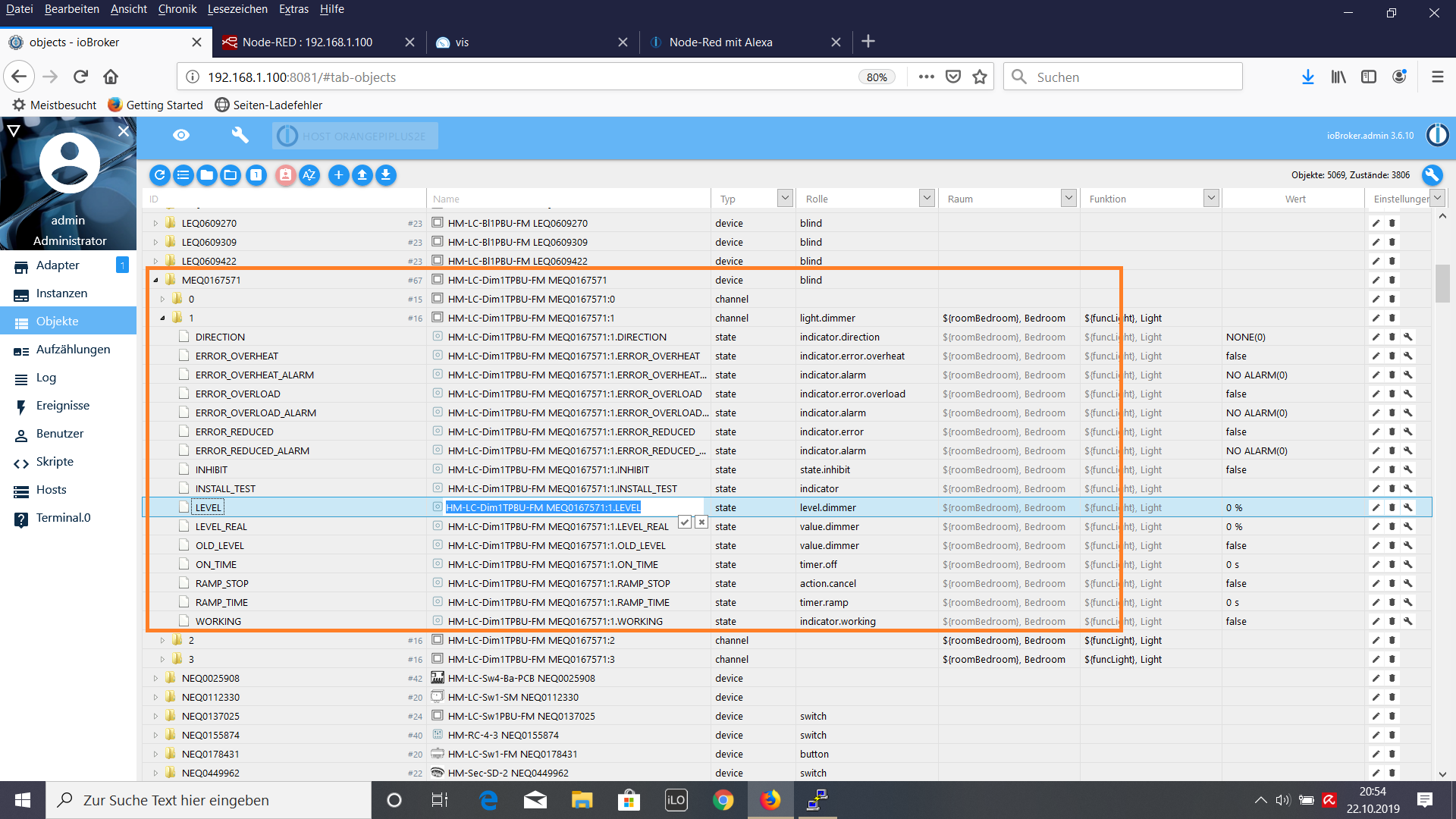Open the wrench config in blue header
The width and height of the screenshot is (1456, 819).
(x=240, y=136)
